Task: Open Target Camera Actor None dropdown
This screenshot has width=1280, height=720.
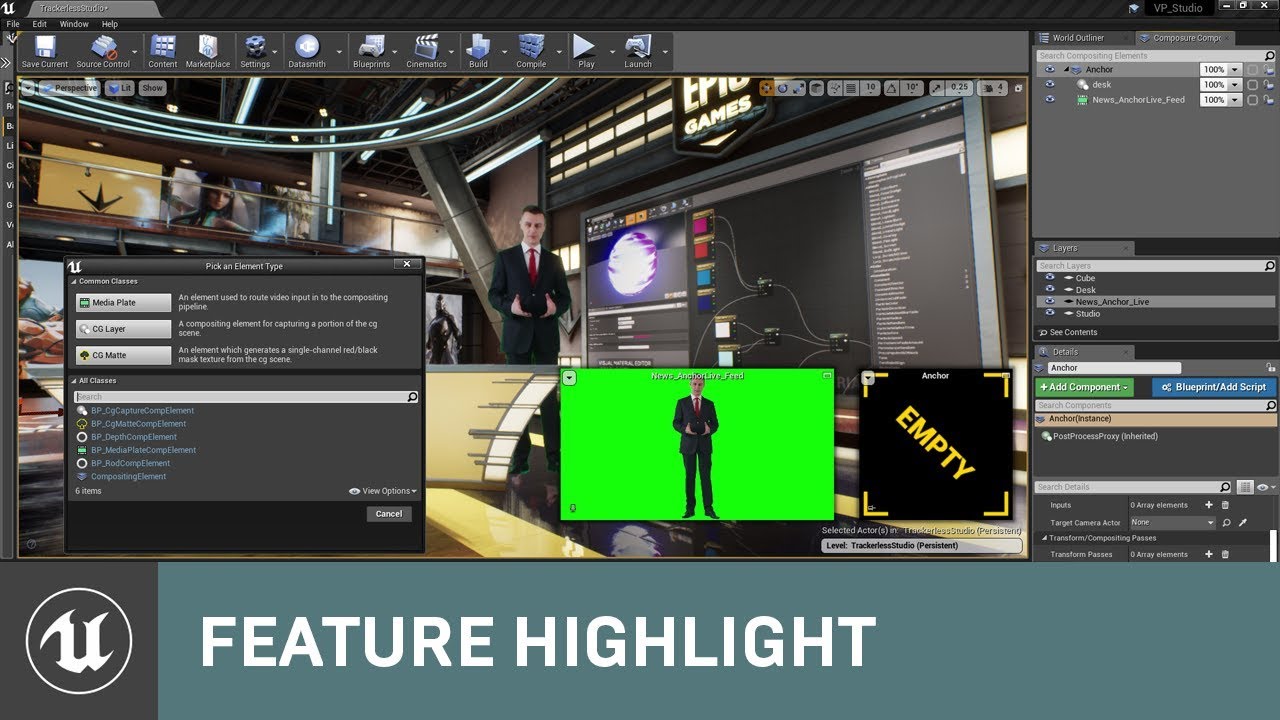Action: click(1172, 522)
